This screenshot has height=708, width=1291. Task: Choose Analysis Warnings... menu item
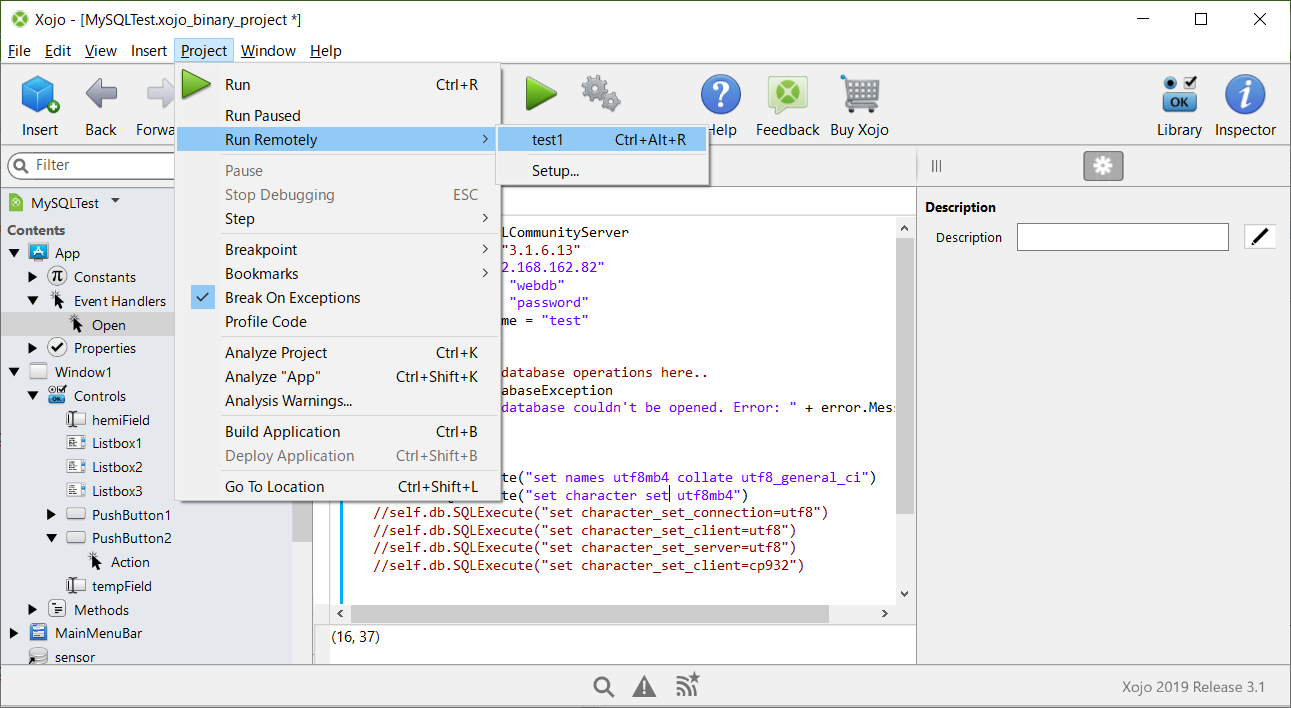(337, 401)
